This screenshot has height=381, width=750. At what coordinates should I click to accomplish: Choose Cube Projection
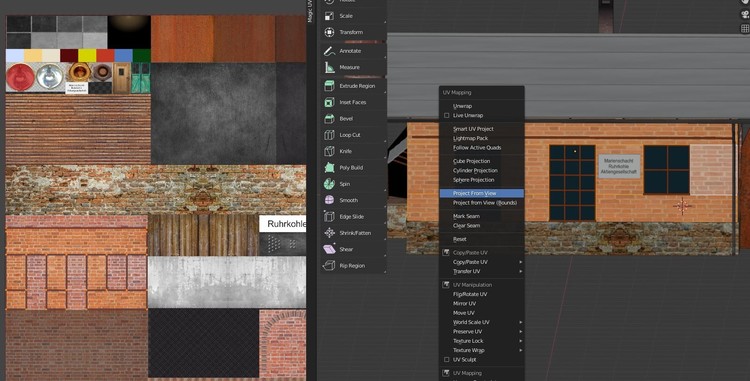click(x=482, y=161)
